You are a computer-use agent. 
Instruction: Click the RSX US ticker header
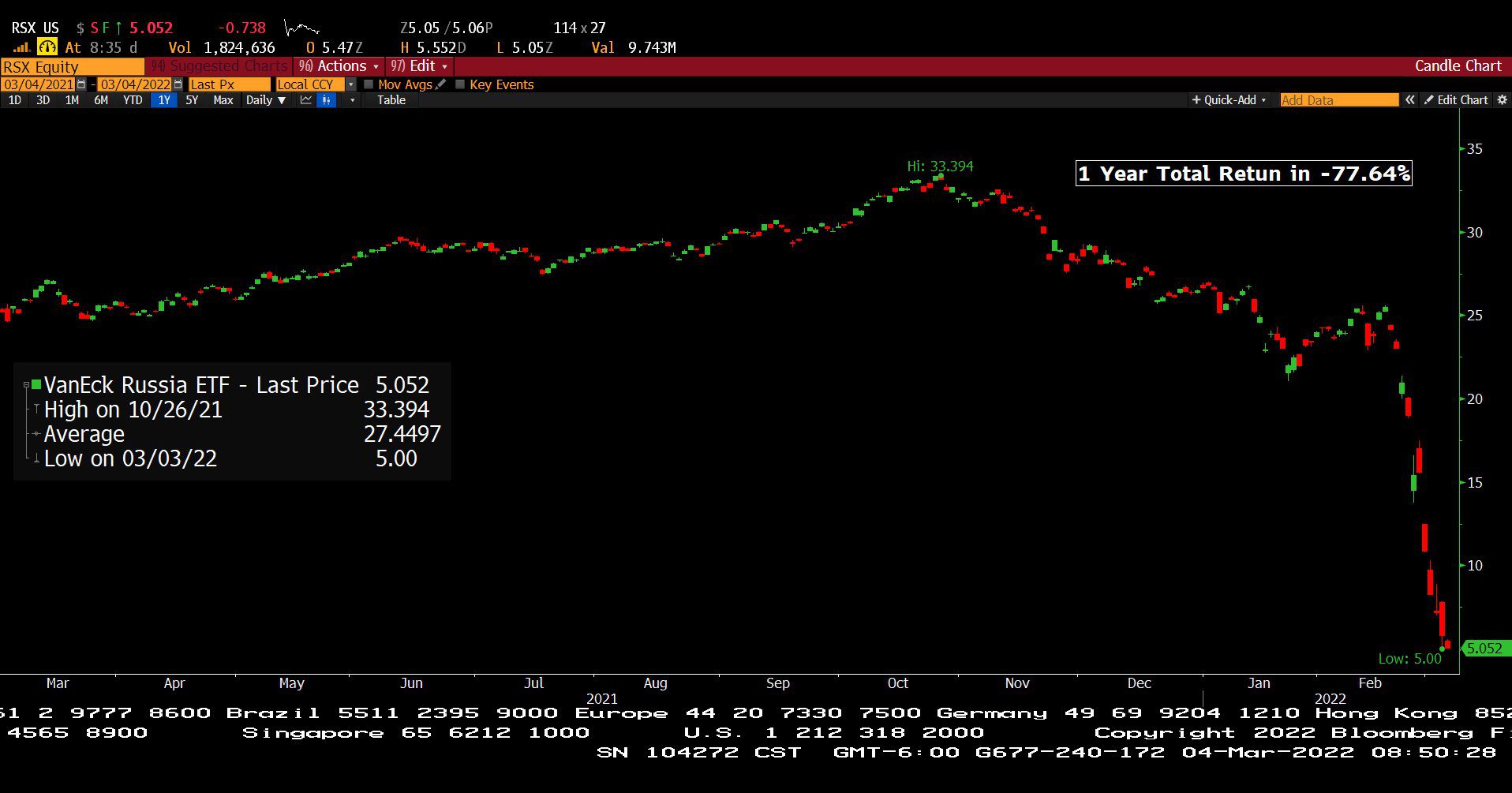[35, 28]
